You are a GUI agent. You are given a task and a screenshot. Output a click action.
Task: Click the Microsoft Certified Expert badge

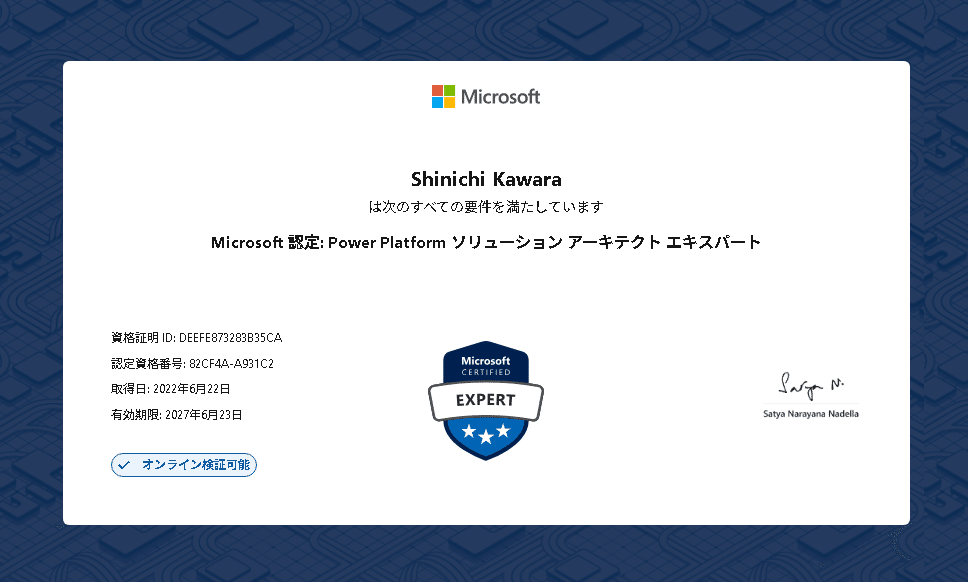pos(486,400)
